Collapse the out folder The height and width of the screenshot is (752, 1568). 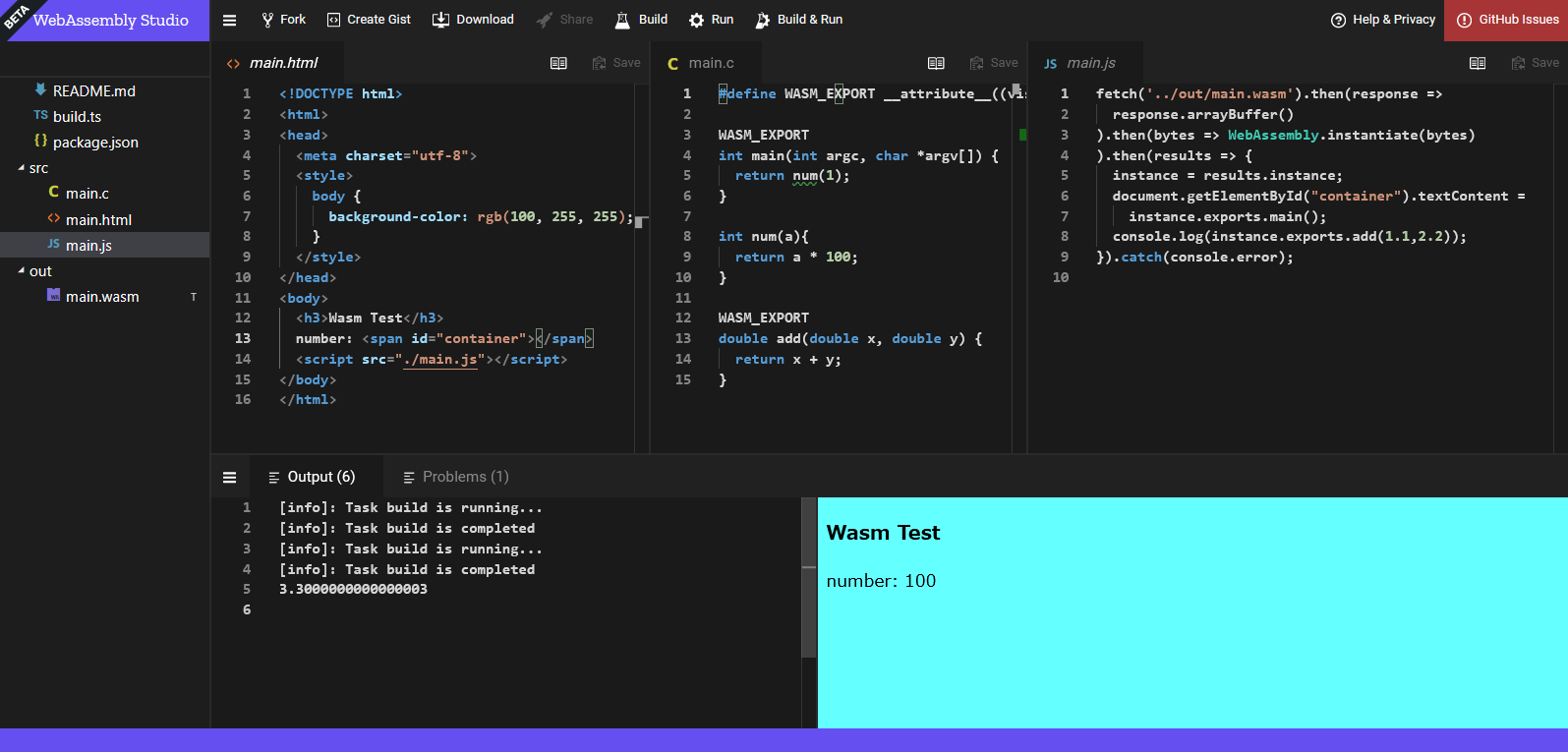(22, 271)
